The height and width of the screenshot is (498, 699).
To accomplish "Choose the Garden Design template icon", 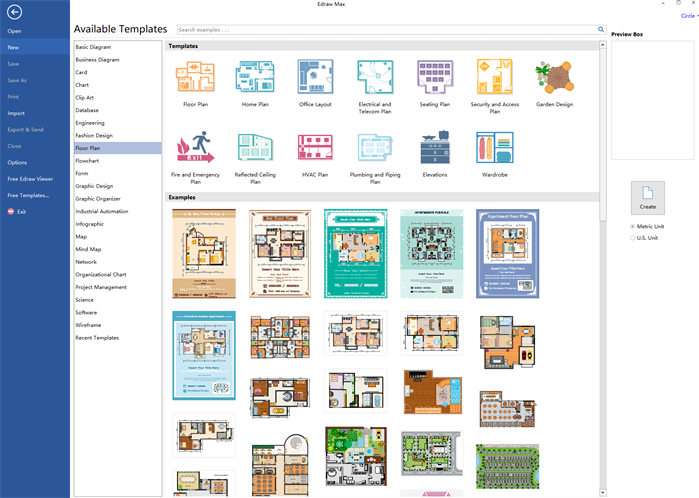I will [554, 77].
